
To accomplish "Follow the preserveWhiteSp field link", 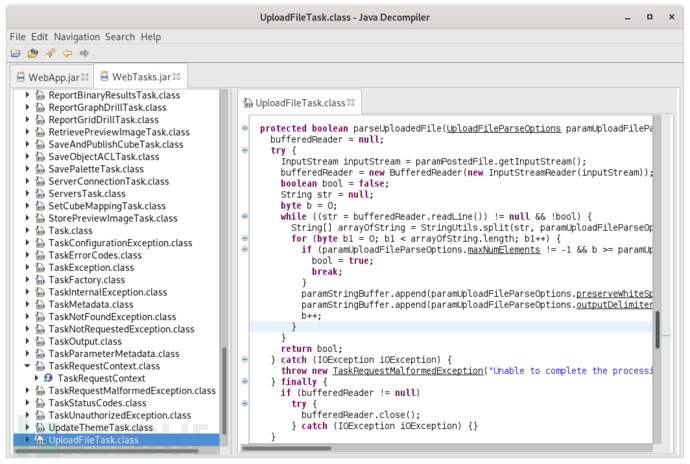I will (x=614, y=294).
